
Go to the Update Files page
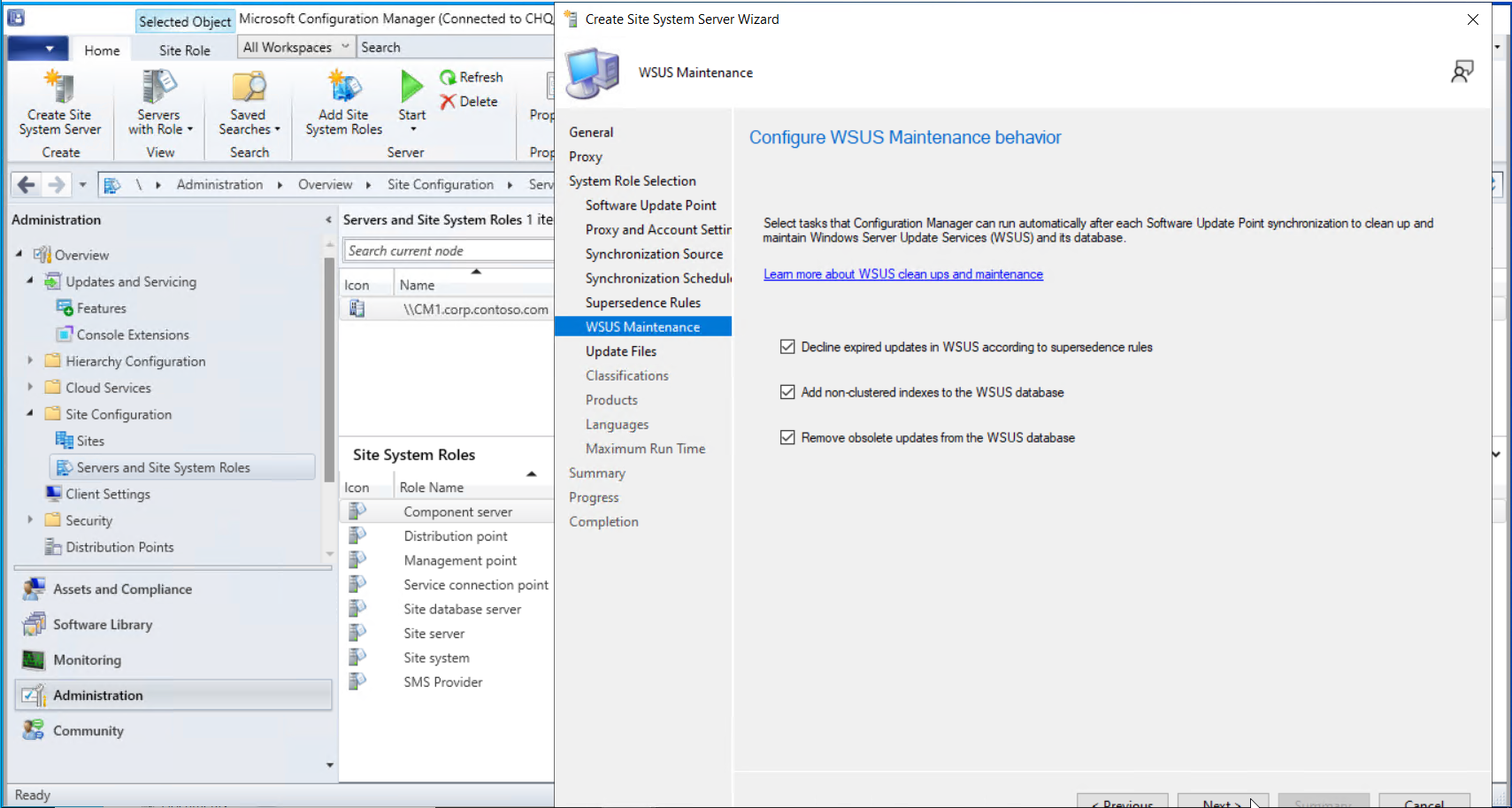[x=620, y=351]
